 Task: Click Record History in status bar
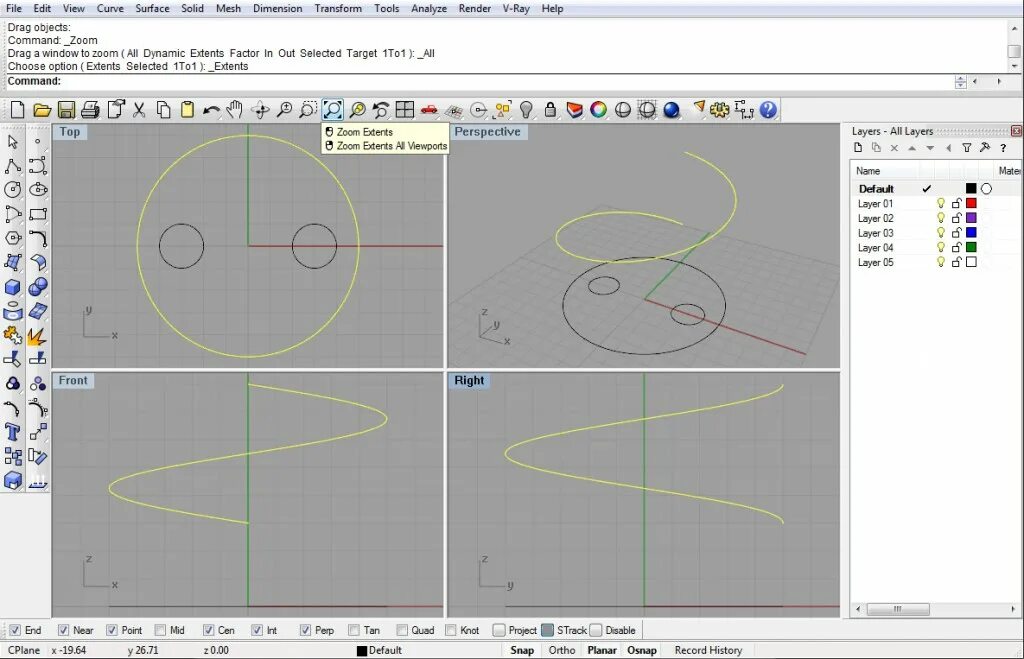[x=709, y=650]
